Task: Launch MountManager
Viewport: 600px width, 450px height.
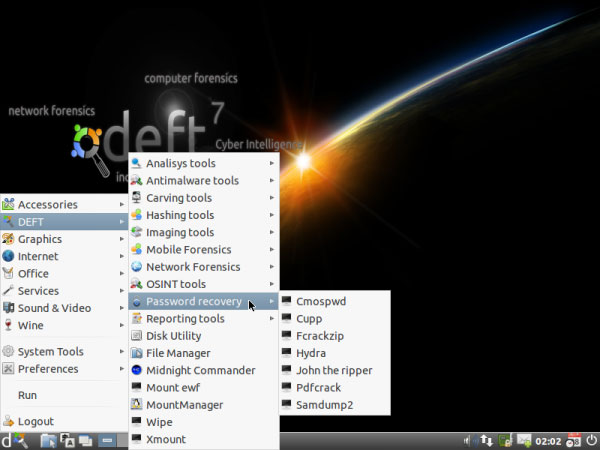Action: 204,404
